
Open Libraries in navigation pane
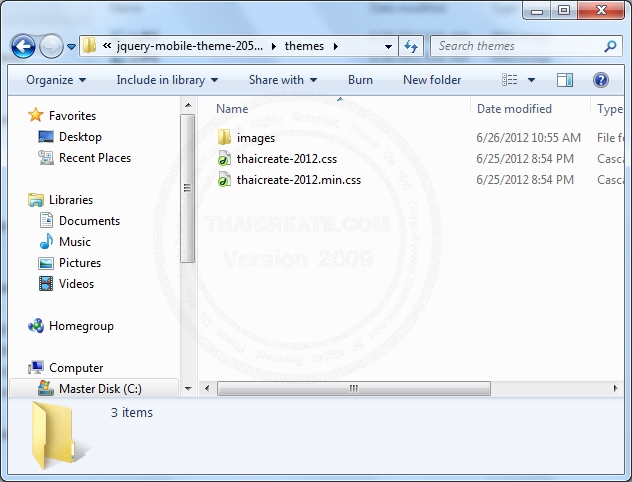tap(71, 200)
